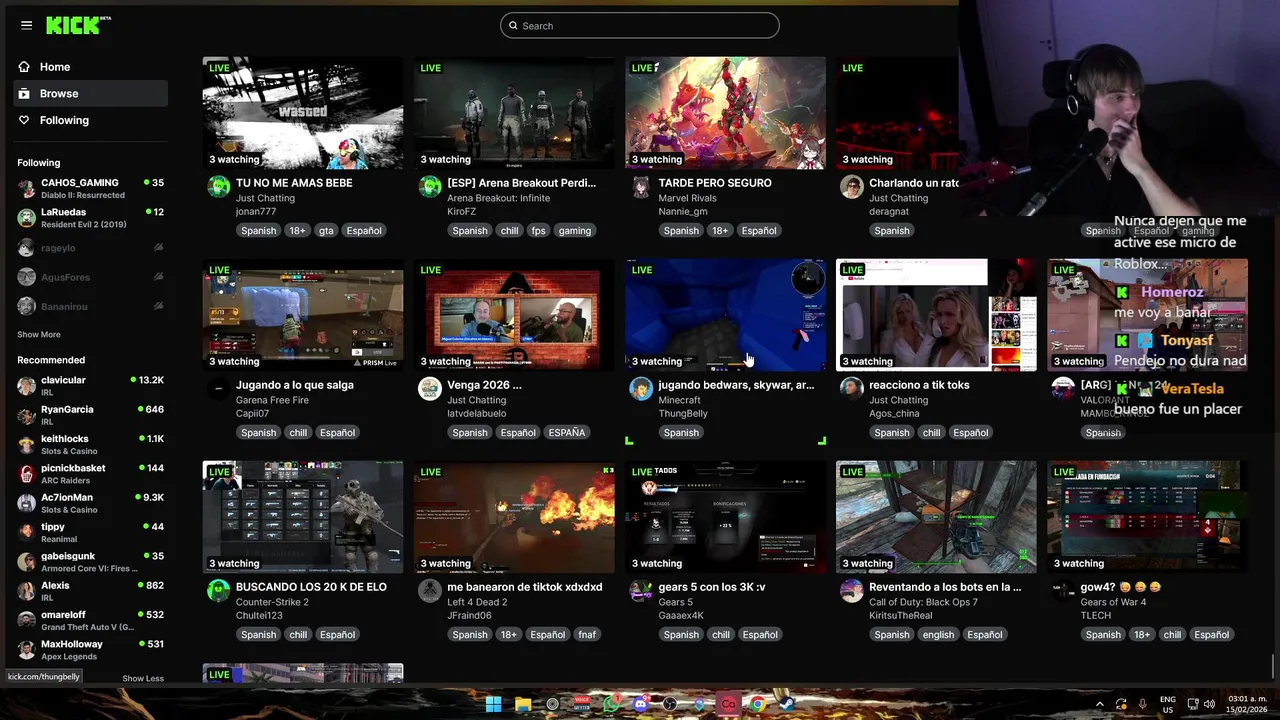Viewport: 1280px width, 720px height.
Task: Open recommended channel Alexis
Action: point(91,591)
